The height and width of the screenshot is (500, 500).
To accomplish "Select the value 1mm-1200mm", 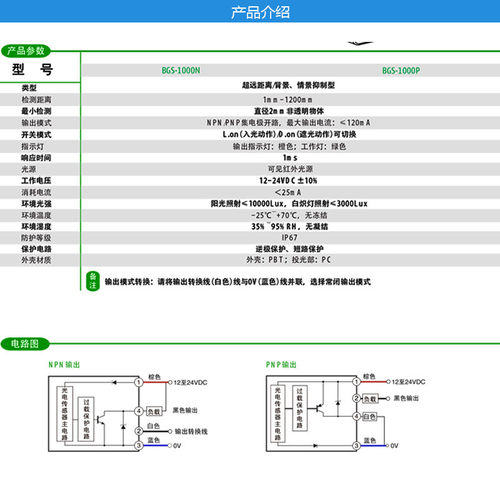I will (288, 100).
